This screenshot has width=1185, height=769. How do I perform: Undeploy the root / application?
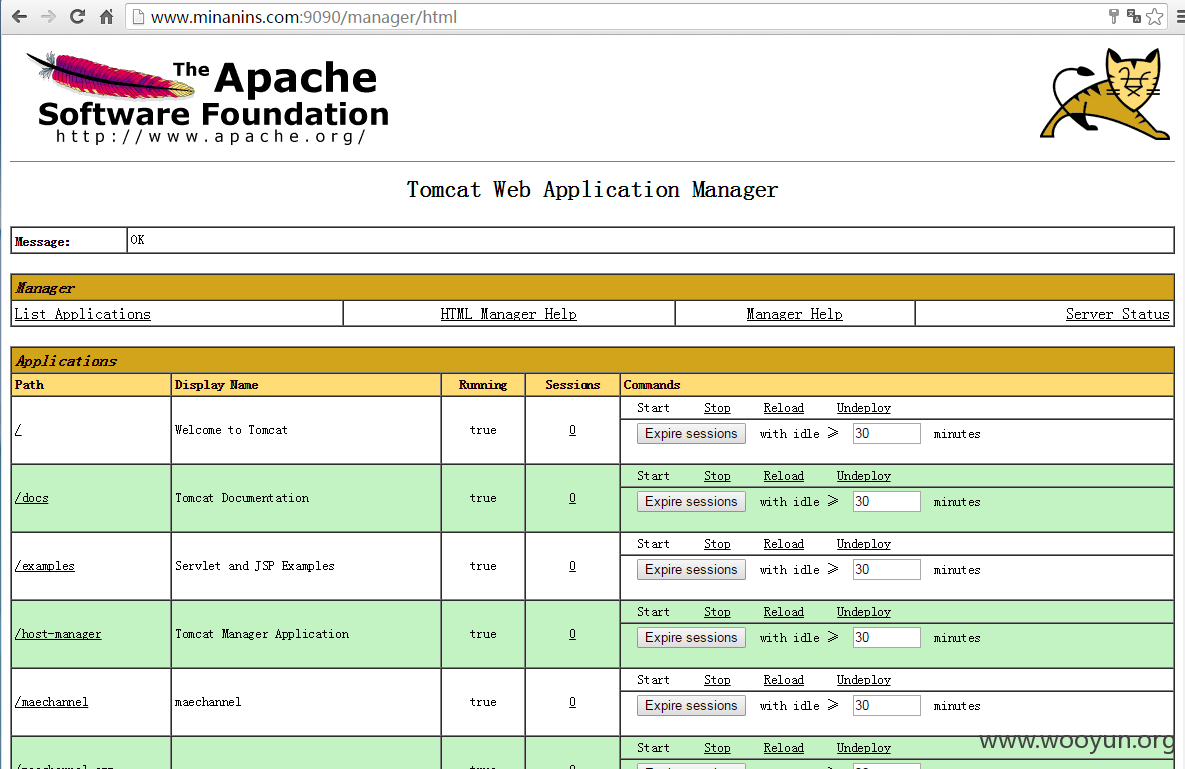pos(864,408)
